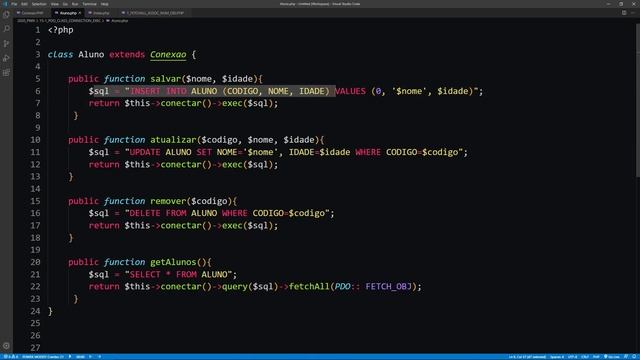Click the split editor icon
Viewport: 640px width, 360px height.
[624, 13]
